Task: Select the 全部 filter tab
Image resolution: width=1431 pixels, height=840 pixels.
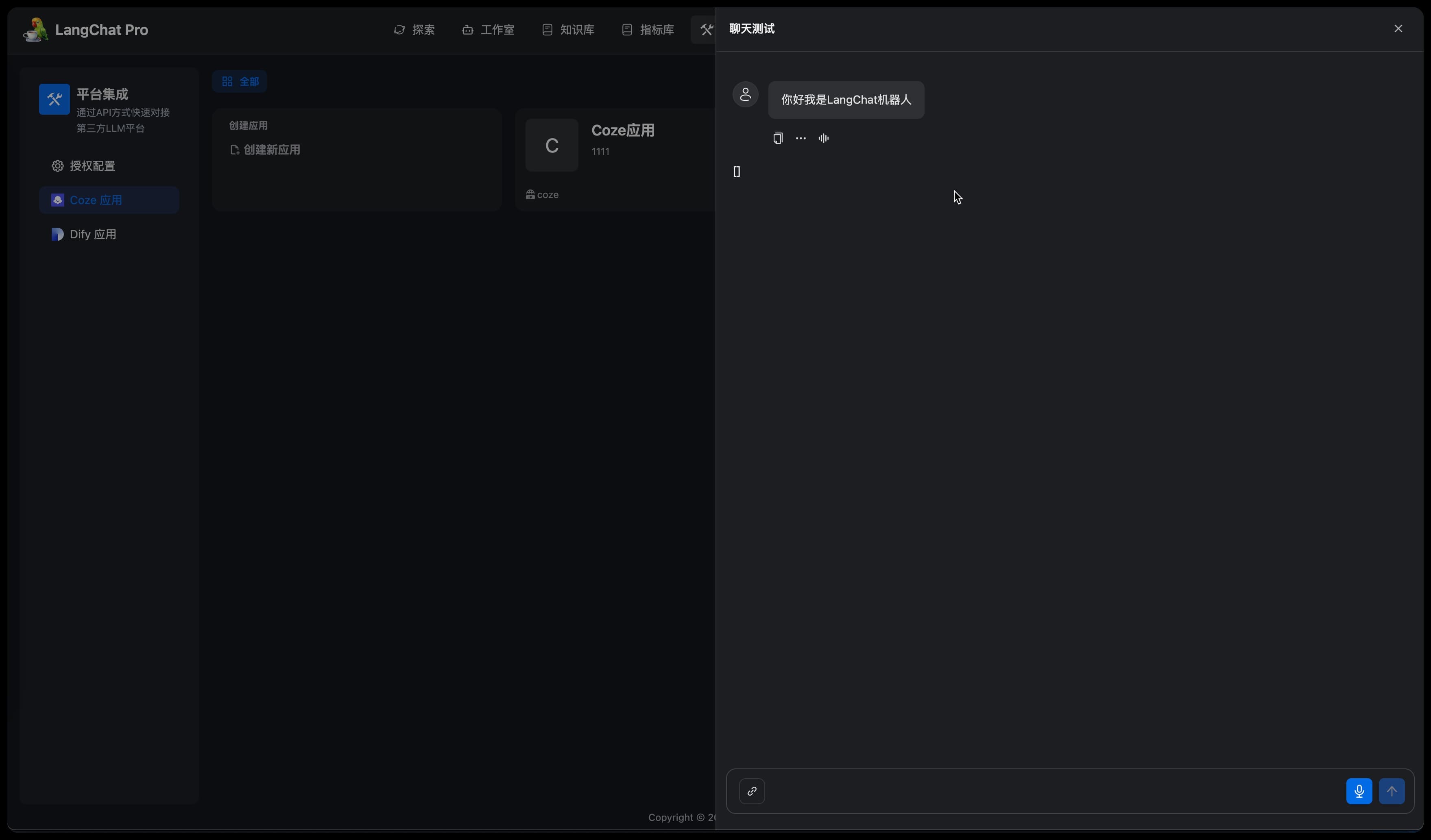Action: [240, 82]
